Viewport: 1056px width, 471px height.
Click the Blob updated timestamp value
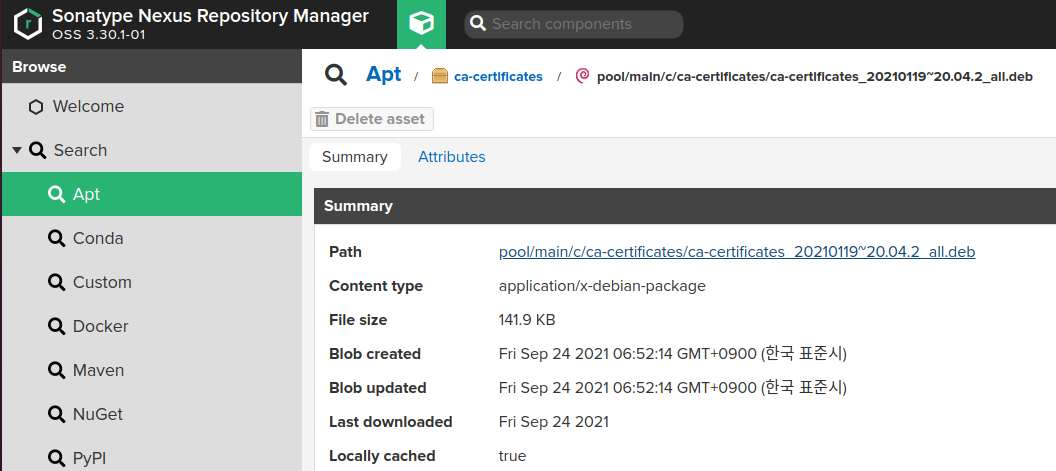[673, 389]
